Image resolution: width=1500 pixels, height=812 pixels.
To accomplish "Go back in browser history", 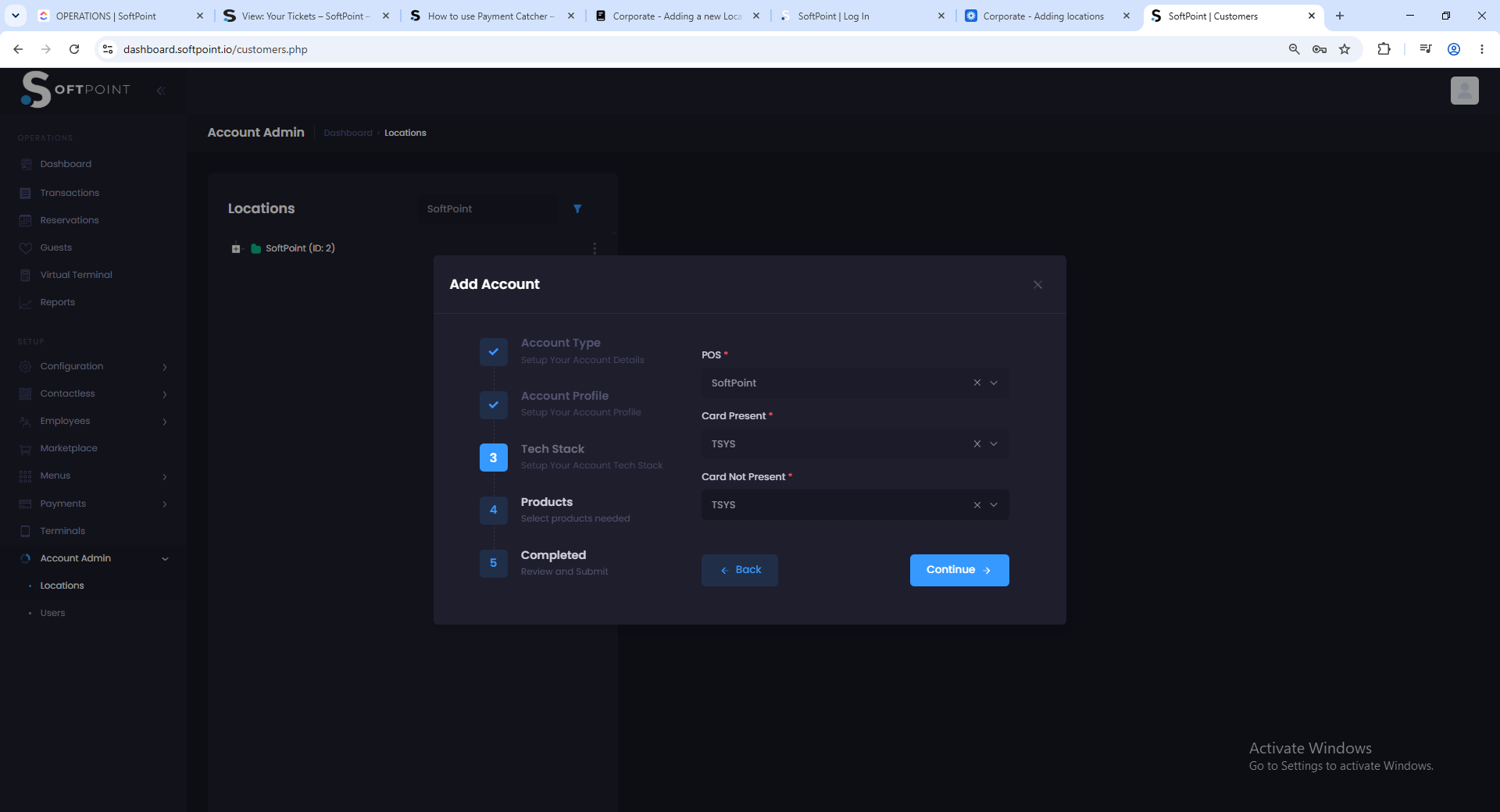I will (x=18, y=49).
